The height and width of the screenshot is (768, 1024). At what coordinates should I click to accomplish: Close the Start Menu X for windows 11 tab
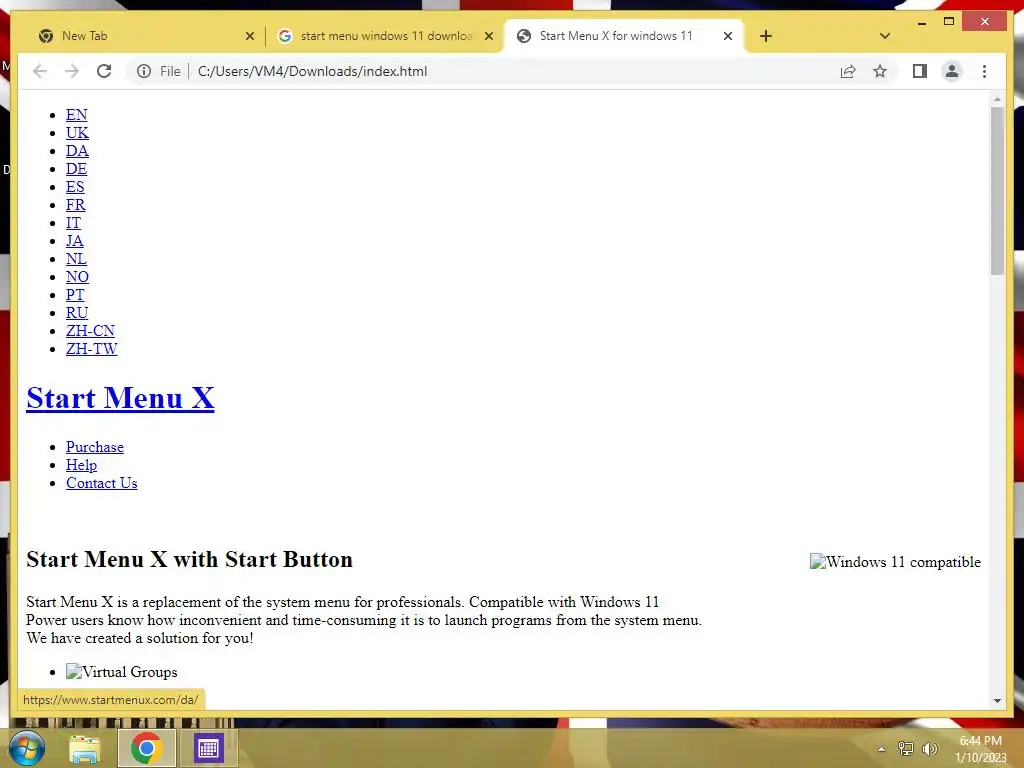click(x=728, y=36)
